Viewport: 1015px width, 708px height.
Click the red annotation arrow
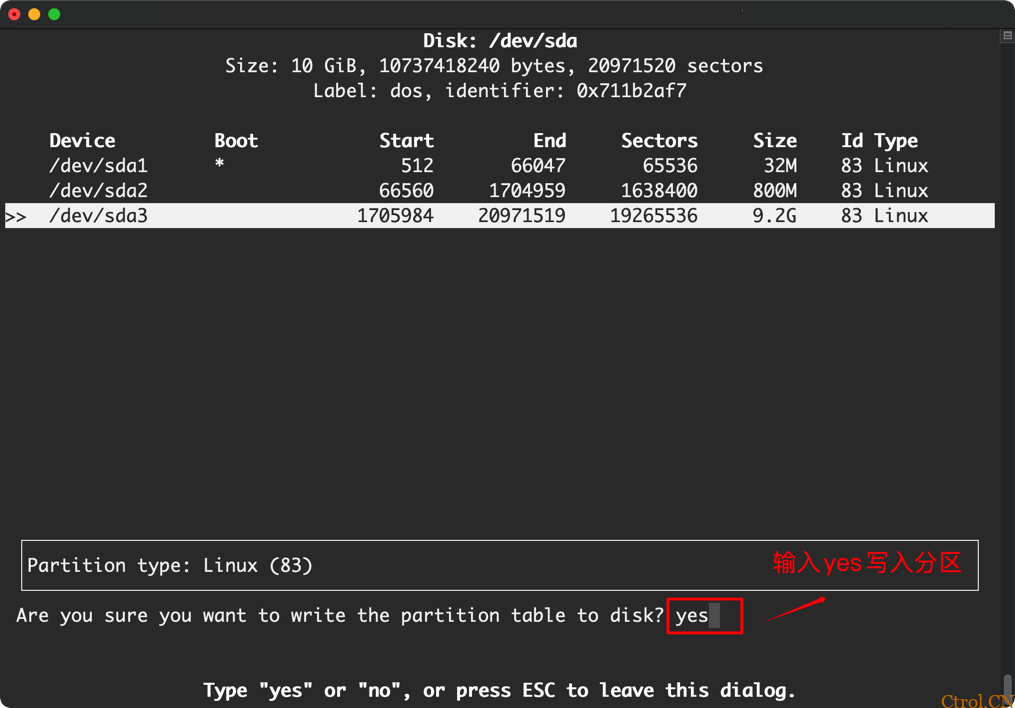(x=796, y=609)
